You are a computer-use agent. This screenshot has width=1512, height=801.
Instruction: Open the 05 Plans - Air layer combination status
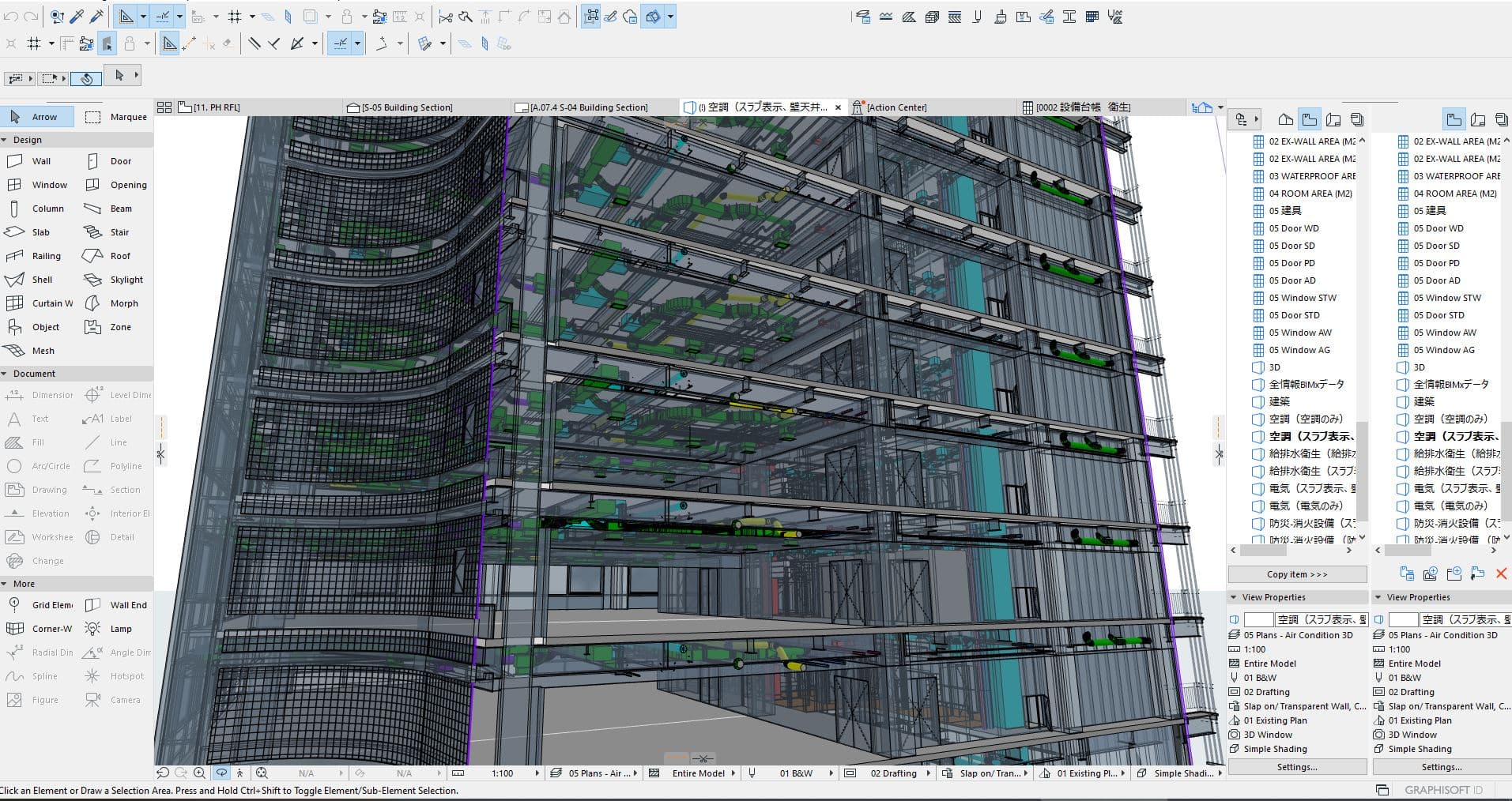point(595,773)
